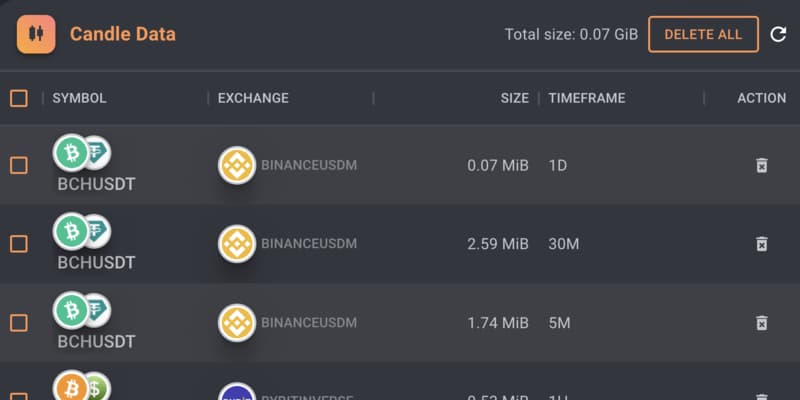Click the Tether icon in the 5M row
Viewport: 800px width, 400px height.
98,310
